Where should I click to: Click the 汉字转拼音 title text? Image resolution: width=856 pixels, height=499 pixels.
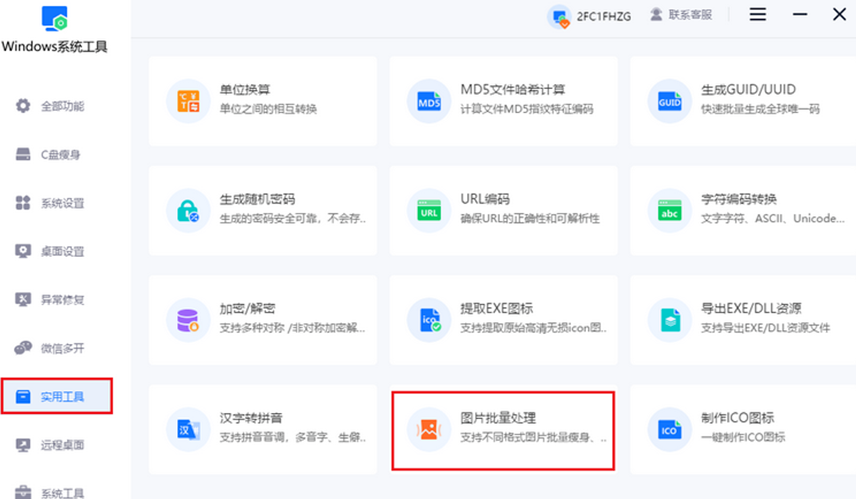click(251, 418)
